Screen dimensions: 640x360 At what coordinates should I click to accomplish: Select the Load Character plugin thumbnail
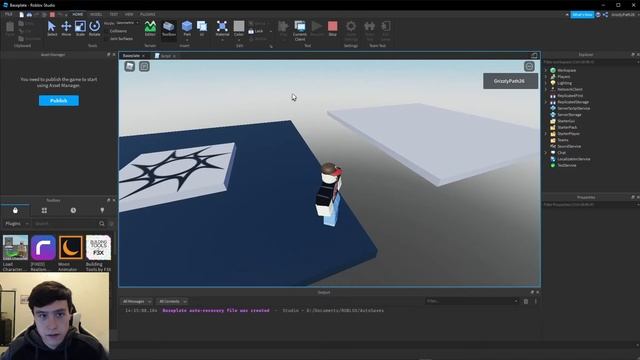15,247
